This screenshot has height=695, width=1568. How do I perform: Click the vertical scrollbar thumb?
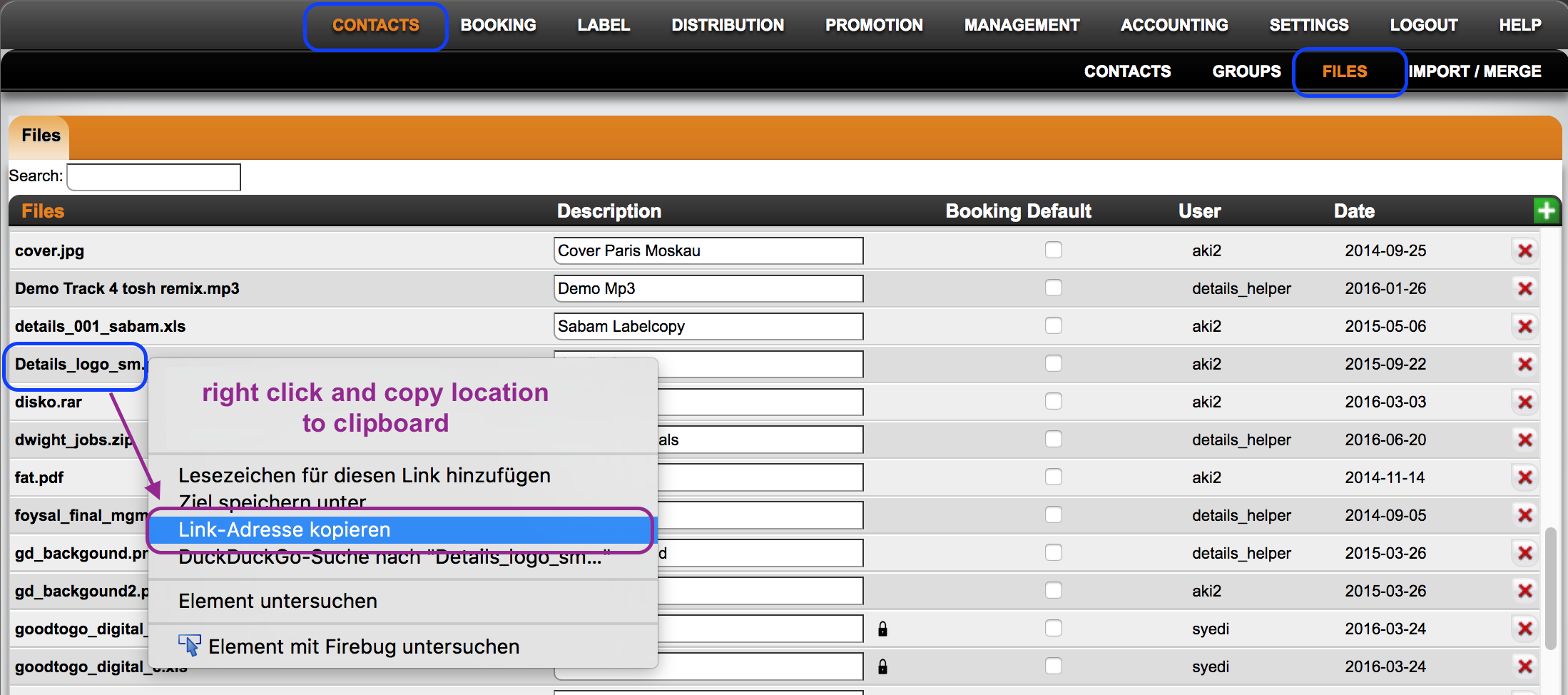pyautogui.click(x=1550, y=589)
